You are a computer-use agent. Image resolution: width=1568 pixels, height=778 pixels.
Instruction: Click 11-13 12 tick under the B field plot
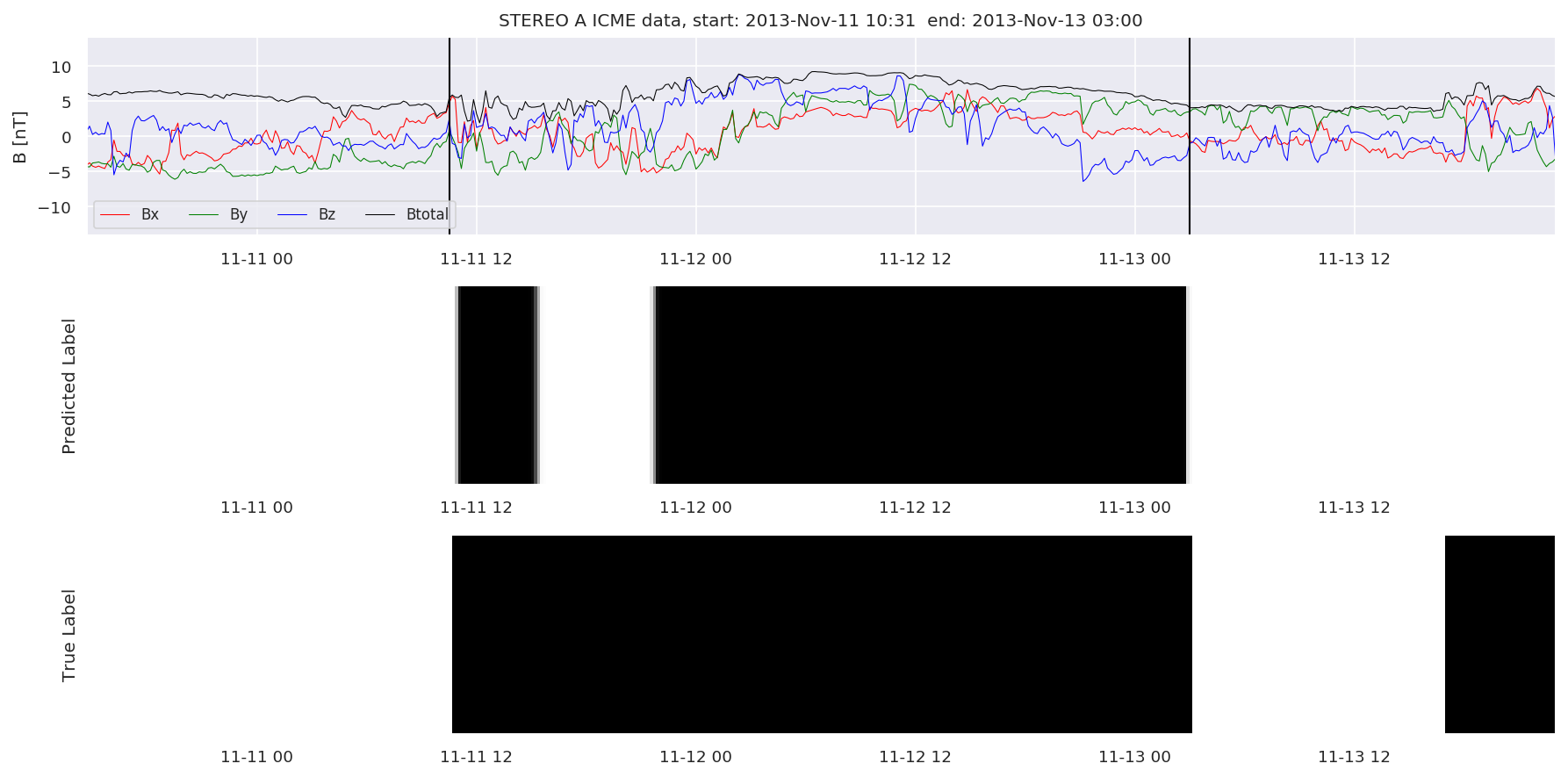point(1354,259)
